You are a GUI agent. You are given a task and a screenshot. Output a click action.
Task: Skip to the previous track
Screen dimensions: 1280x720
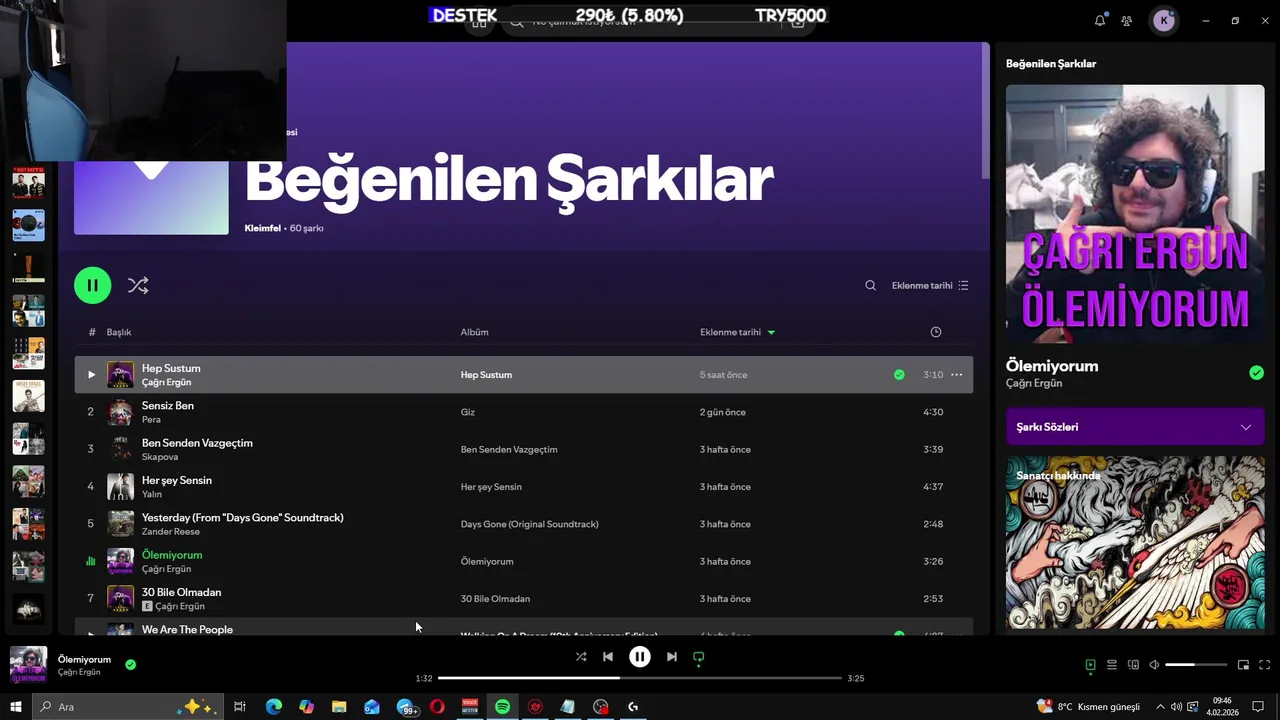(x=608, y=657)
